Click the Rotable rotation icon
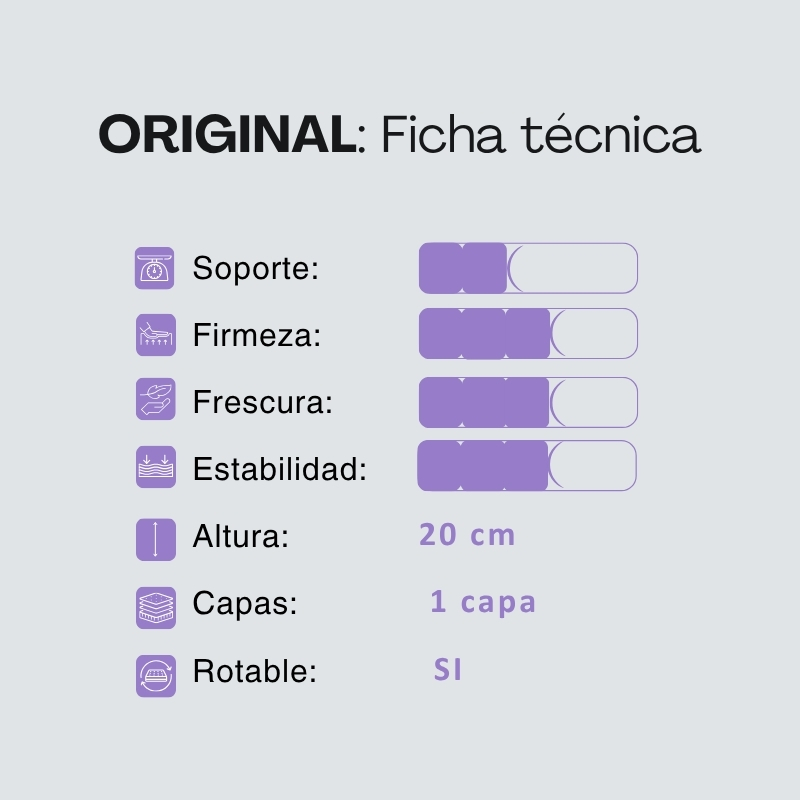The height and width of the screenshot is (800, 800). [x=155, y=674]
